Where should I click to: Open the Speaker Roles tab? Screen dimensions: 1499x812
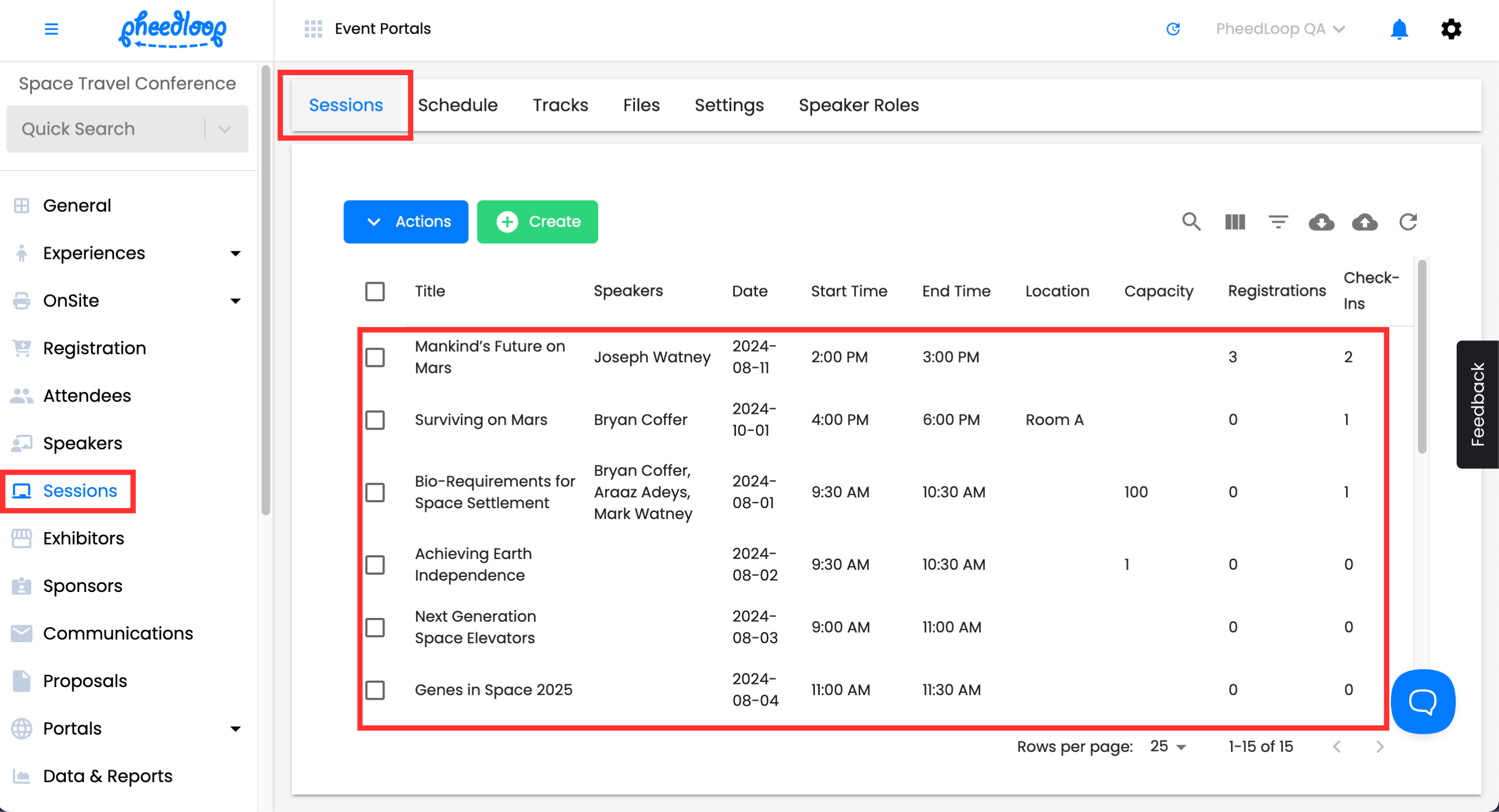(858, 105)
